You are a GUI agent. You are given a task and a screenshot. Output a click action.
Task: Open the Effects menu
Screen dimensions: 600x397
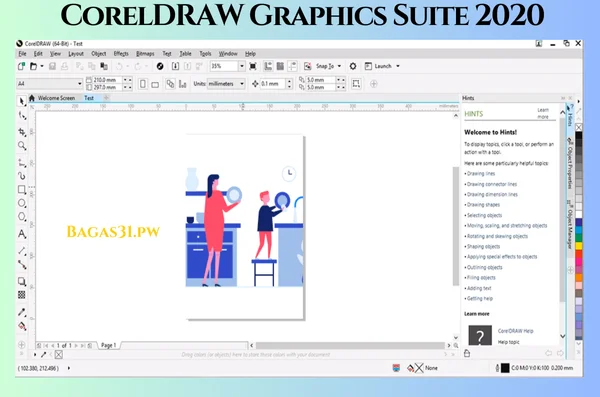[x=121, y=54]
